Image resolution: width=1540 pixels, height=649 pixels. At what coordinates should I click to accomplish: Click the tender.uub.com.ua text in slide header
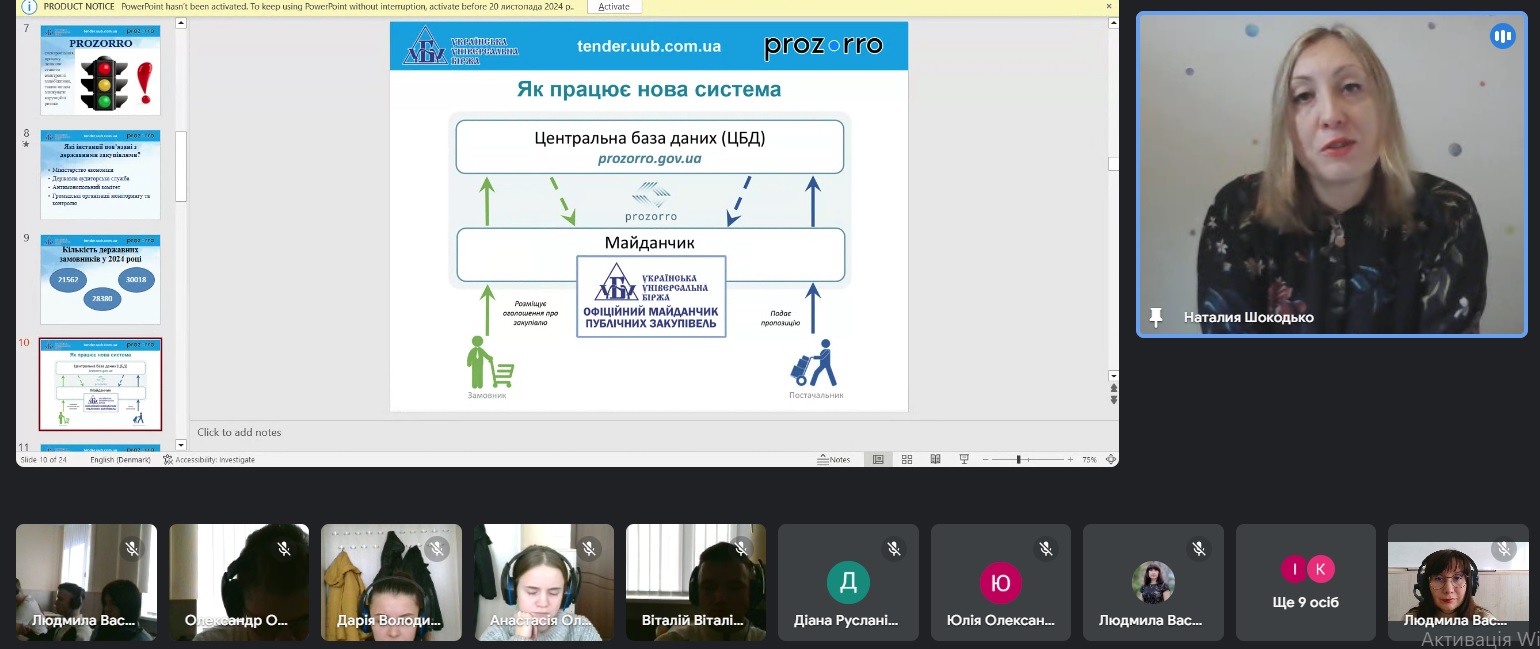(649, 46)
